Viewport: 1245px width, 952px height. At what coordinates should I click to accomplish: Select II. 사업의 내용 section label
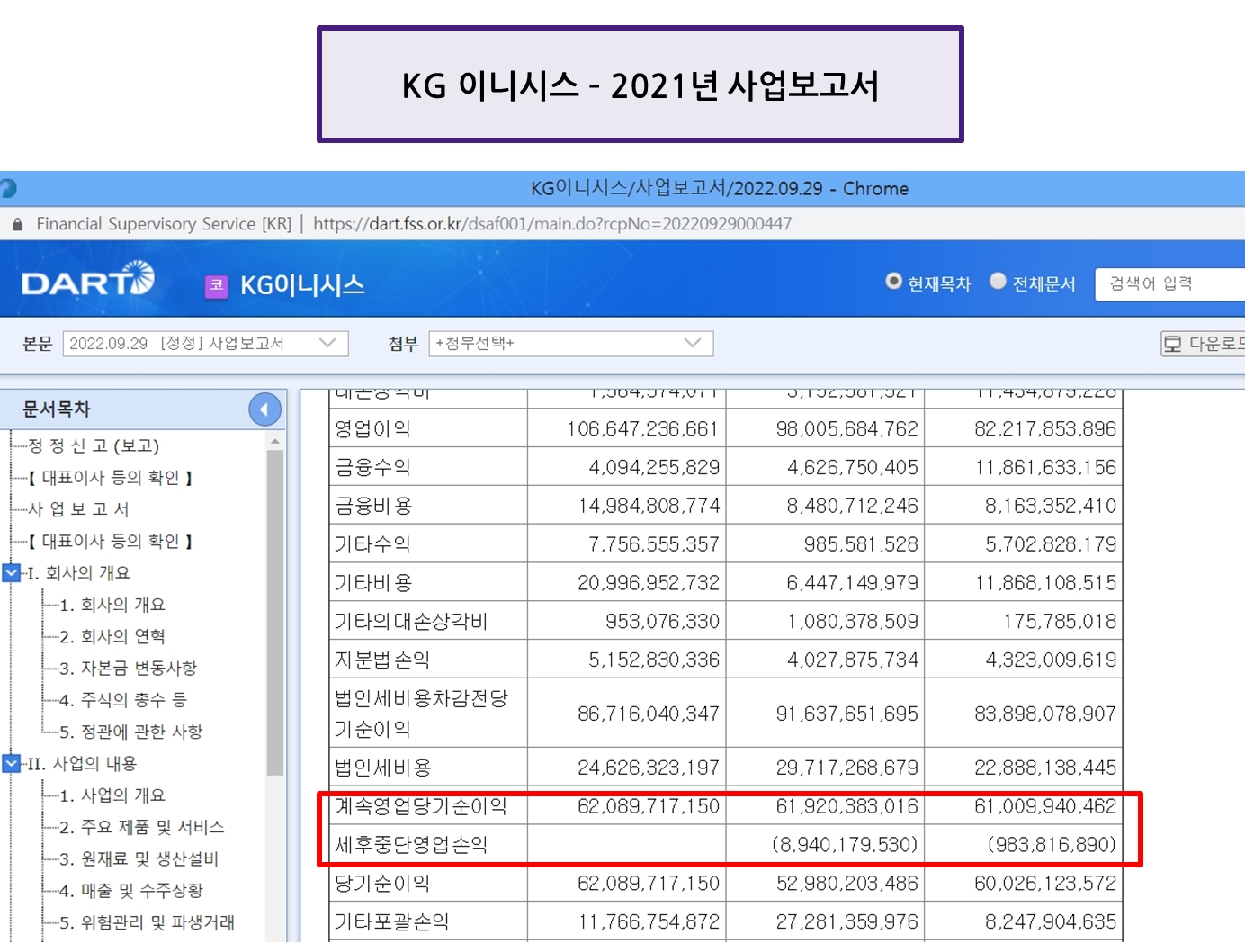pyautogui.click(x=82, y=764)
